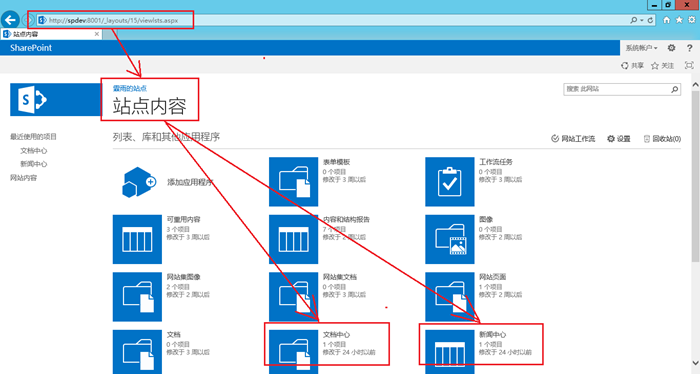Click the 网站集文档 title text
This screenshot has height=374, width=700.
click(x=340, y=277)
